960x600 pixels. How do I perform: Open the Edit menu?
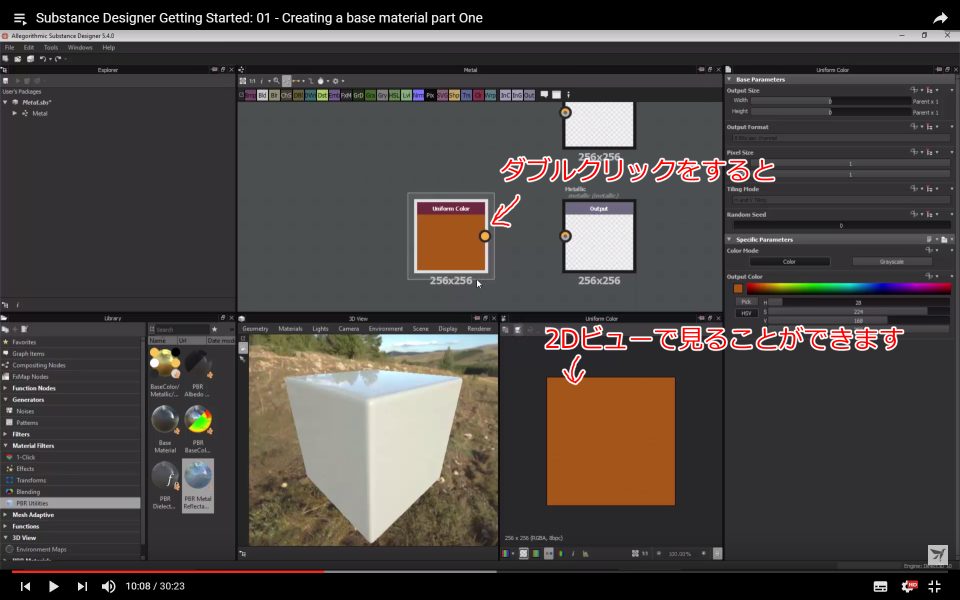click(29, 47)
